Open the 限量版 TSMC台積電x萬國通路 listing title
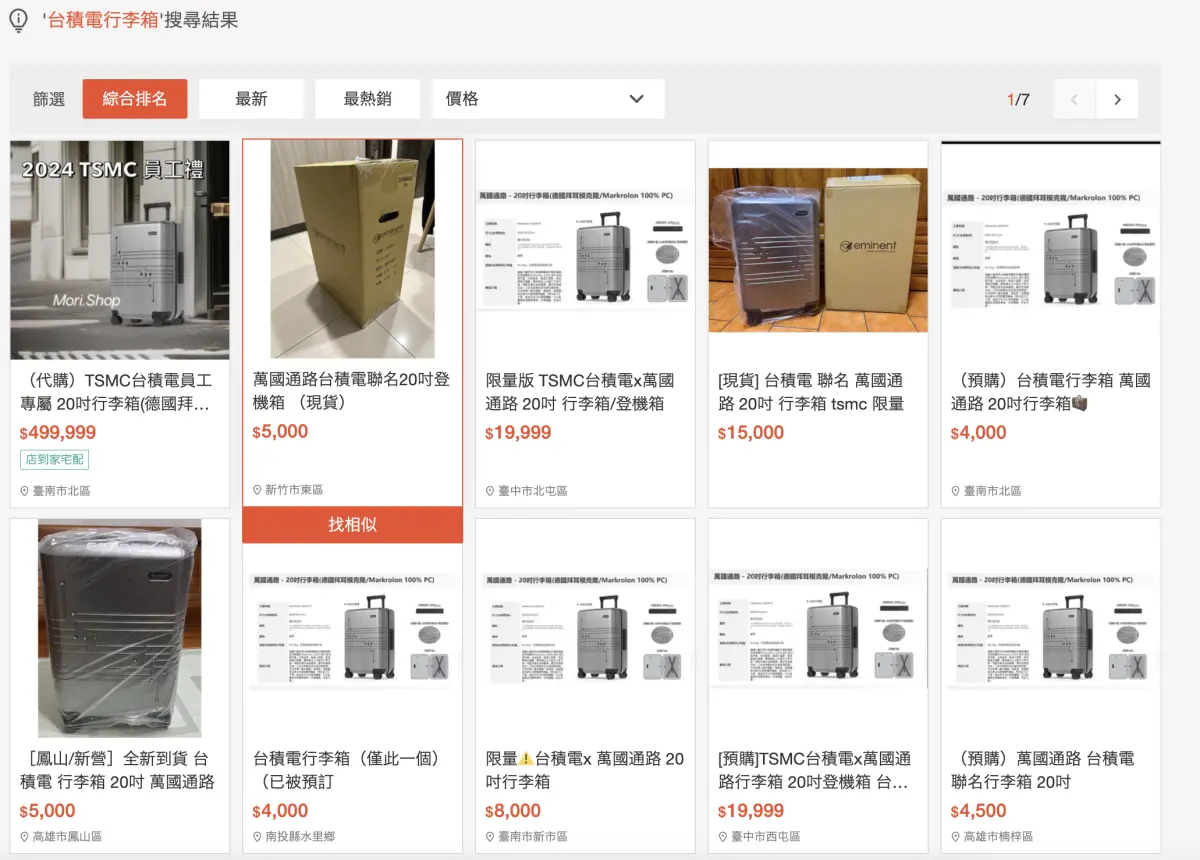This screenshot has height=860, width=1200. point(583,392)
